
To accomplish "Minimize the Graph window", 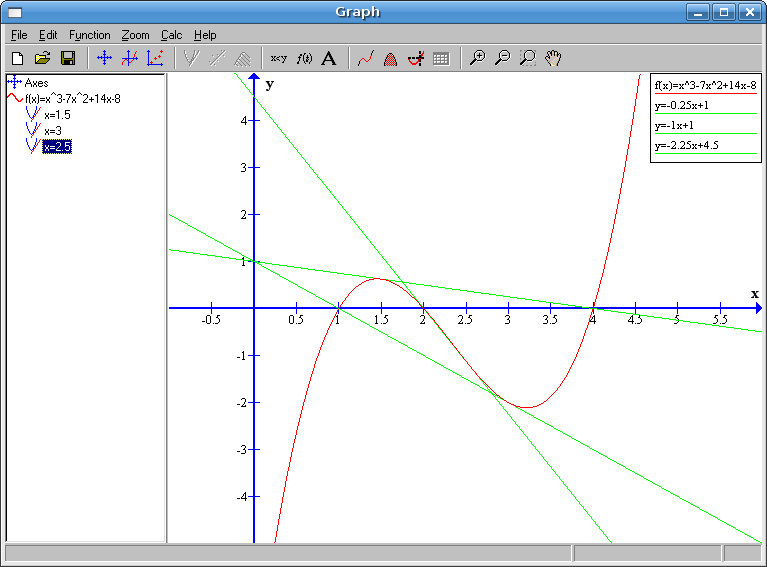I will (x=698, y=12).
